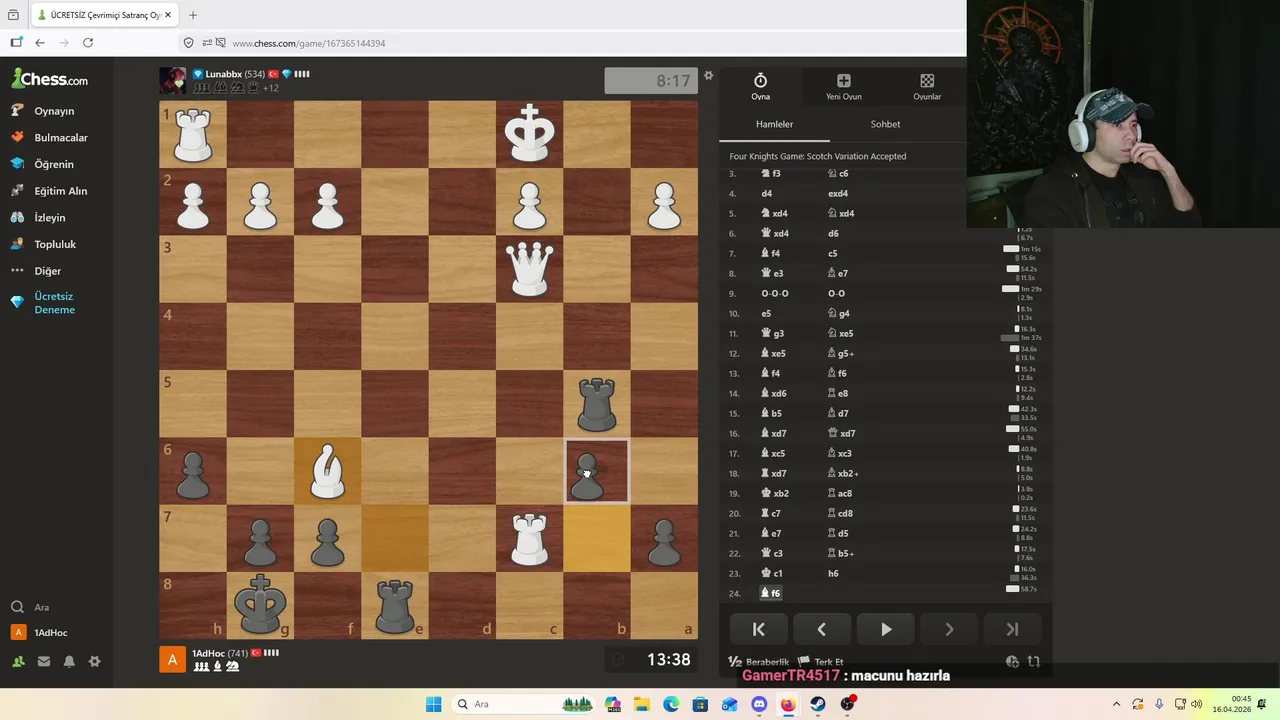Click the black king on g8

pyautogui.click(x=260, y=606)
